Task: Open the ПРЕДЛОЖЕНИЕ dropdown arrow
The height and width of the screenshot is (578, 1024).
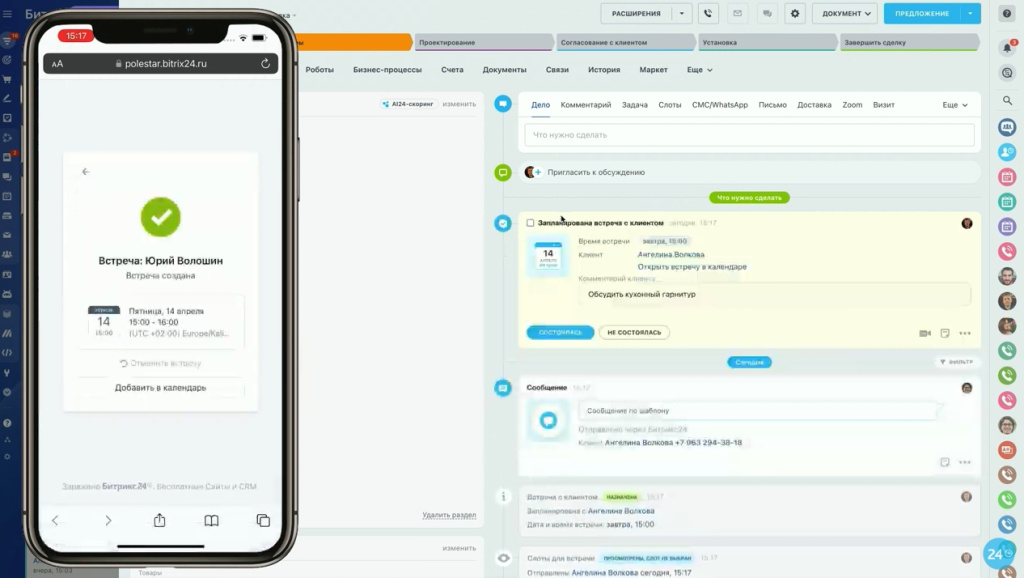Action: click(970, 13)
